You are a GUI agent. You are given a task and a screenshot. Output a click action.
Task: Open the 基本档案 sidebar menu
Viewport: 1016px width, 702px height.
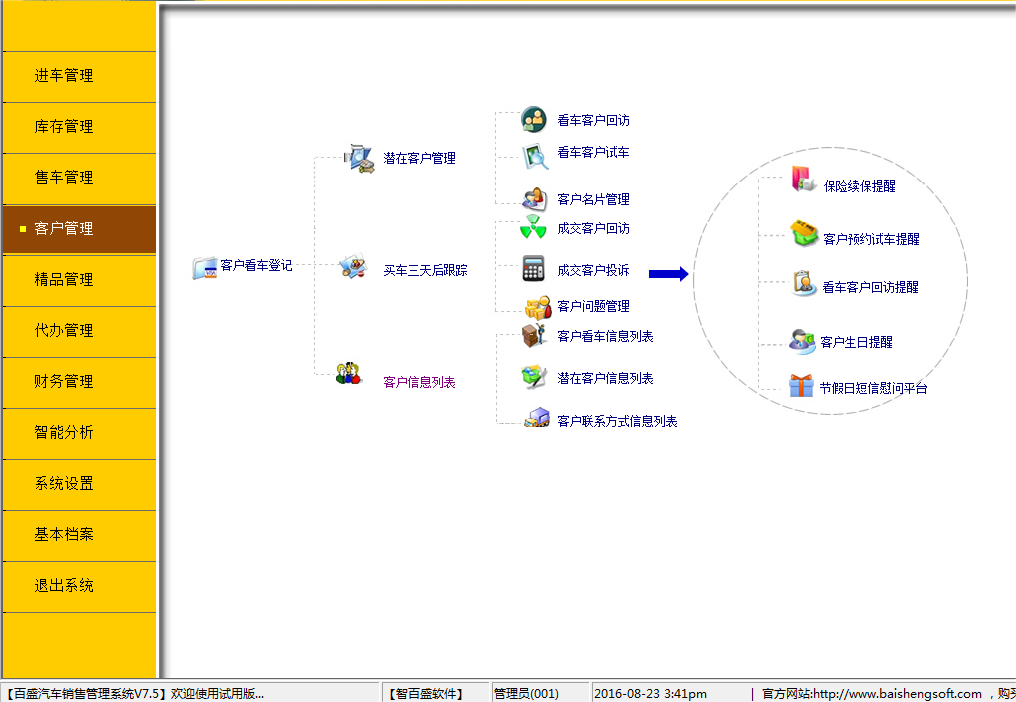79,535
